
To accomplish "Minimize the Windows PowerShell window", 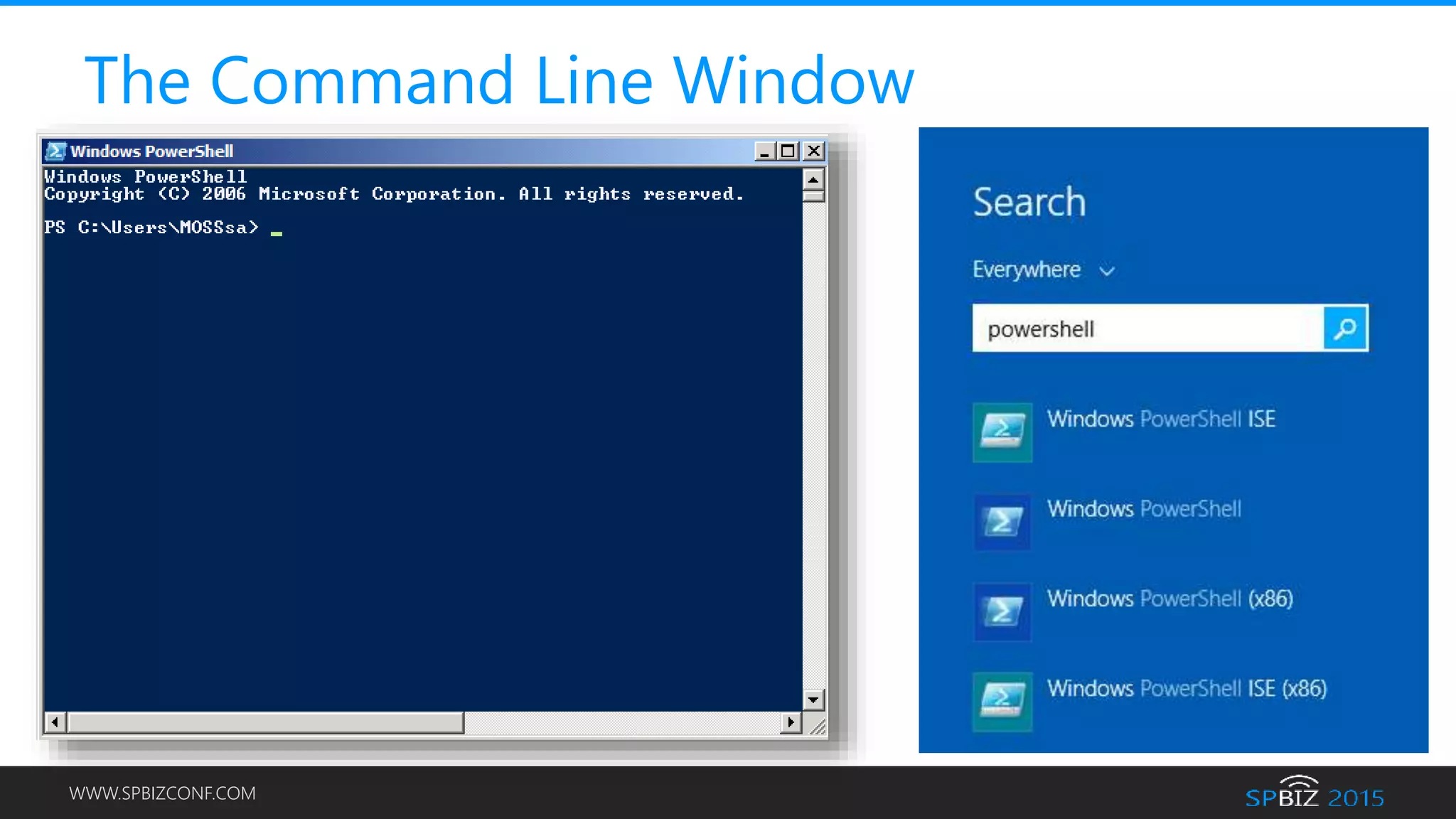I will [x=764, y=151].
